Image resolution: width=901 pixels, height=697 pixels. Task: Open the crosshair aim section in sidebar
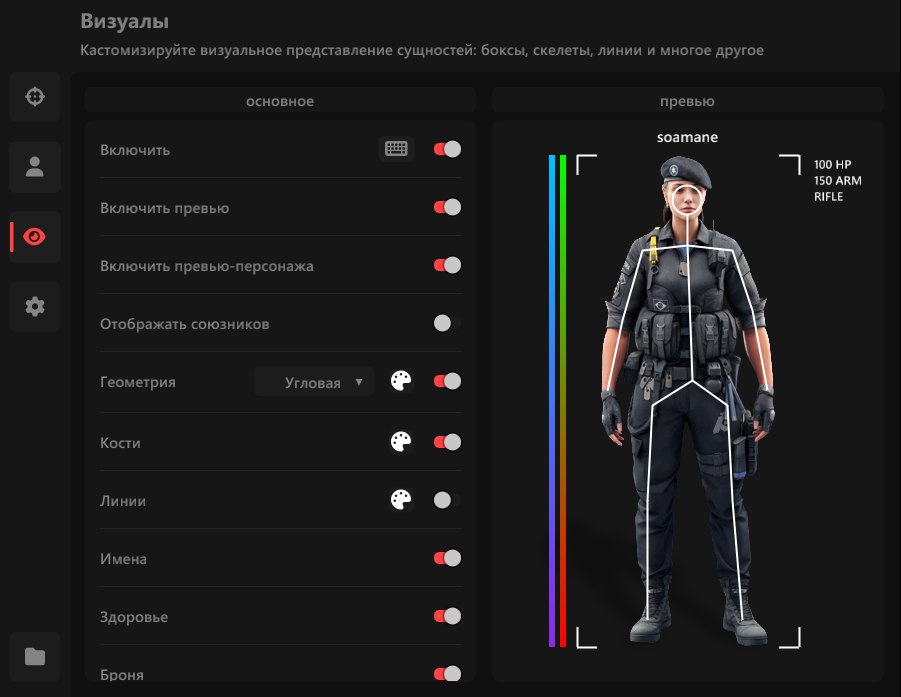[35, 97]
